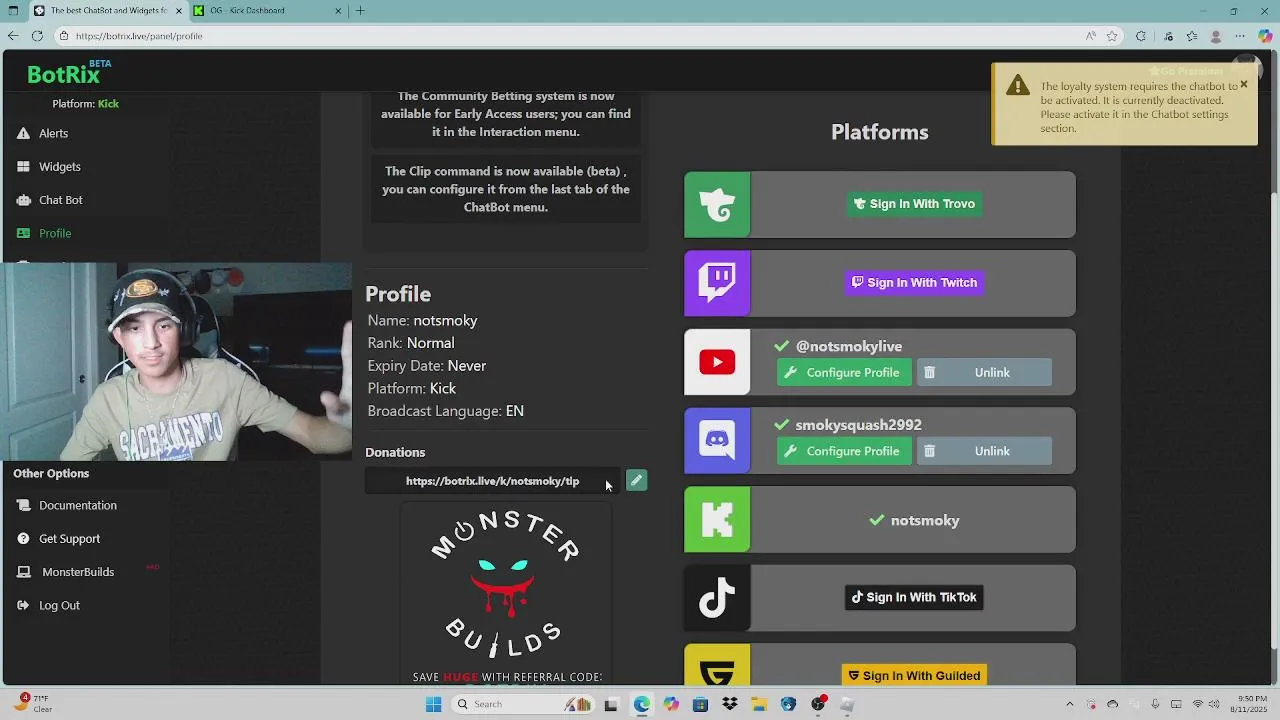1280x720 pixels.
Task: Click the Discord platform logo tile
Action: pyautogui.click(x=717, y=440)
